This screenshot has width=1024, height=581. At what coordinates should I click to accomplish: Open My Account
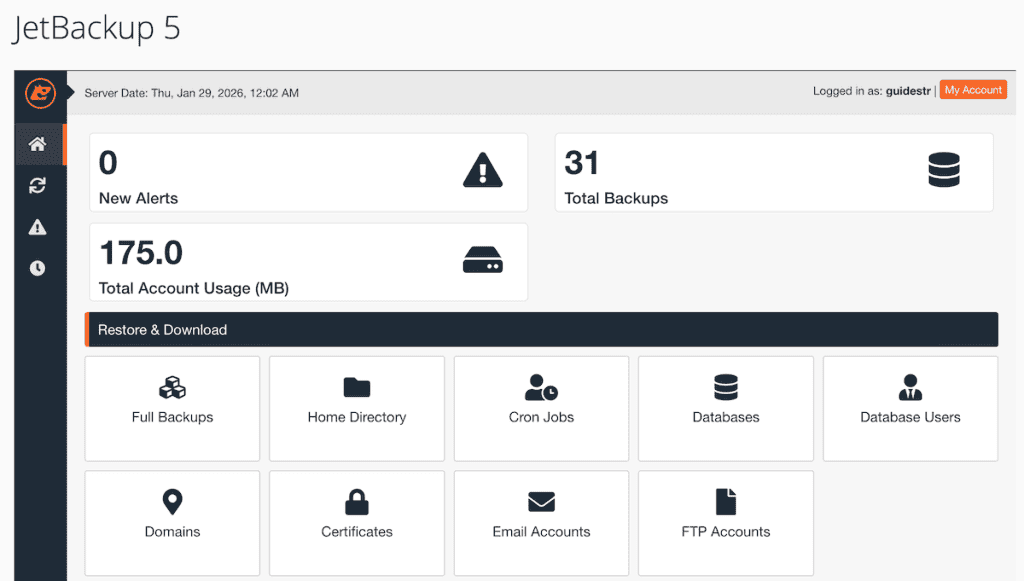point(973,90)
